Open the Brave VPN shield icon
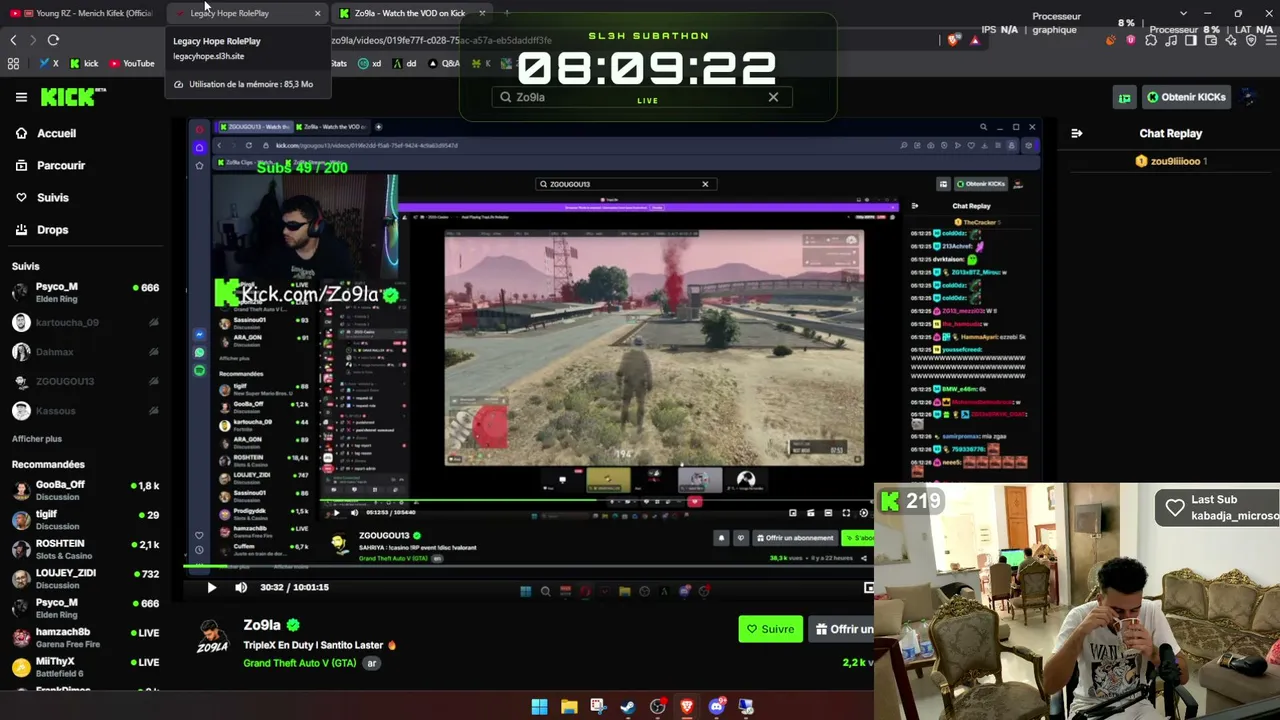1280x720 pixels. click(x=1251, y=40)
